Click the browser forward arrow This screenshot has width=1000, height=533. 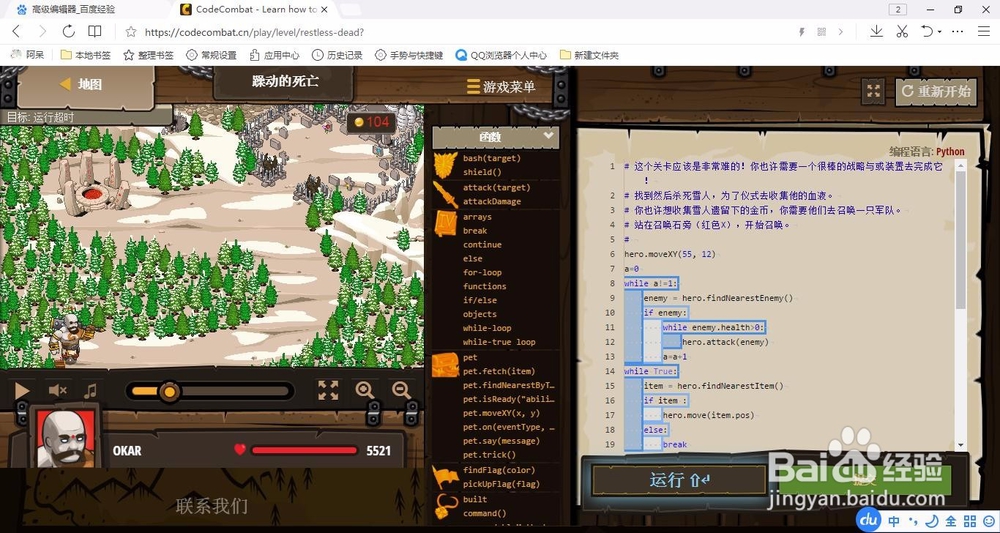pyautogui.click(x=42, y=31)
